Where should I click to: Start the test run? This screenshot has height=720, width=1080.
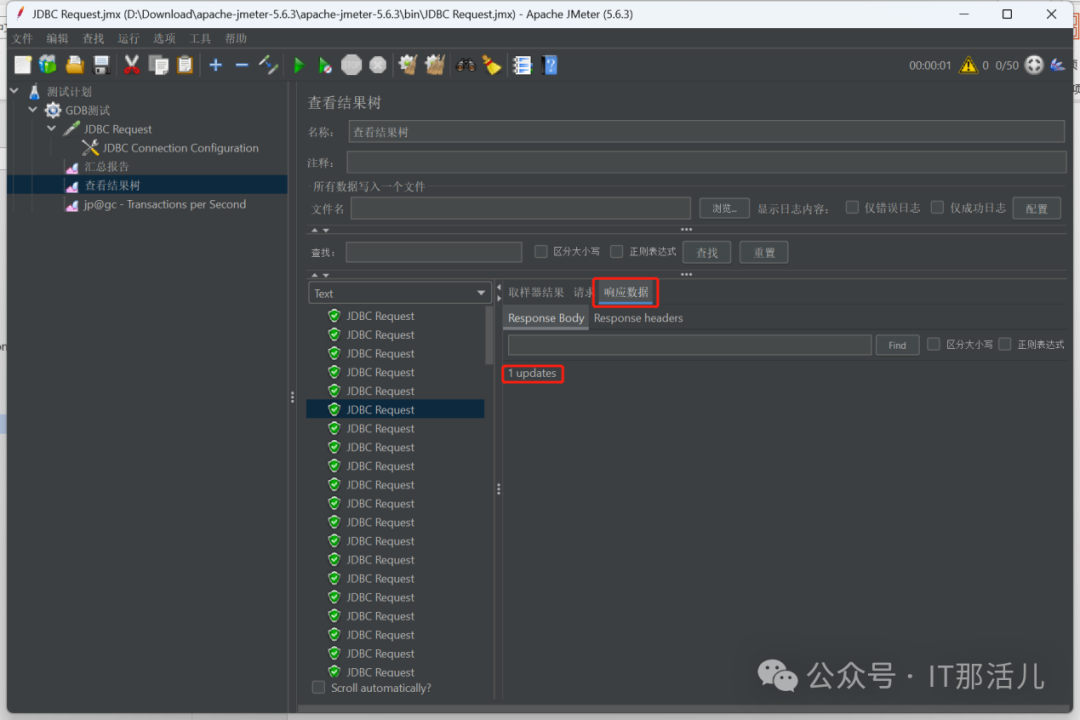tap(299, 65)
